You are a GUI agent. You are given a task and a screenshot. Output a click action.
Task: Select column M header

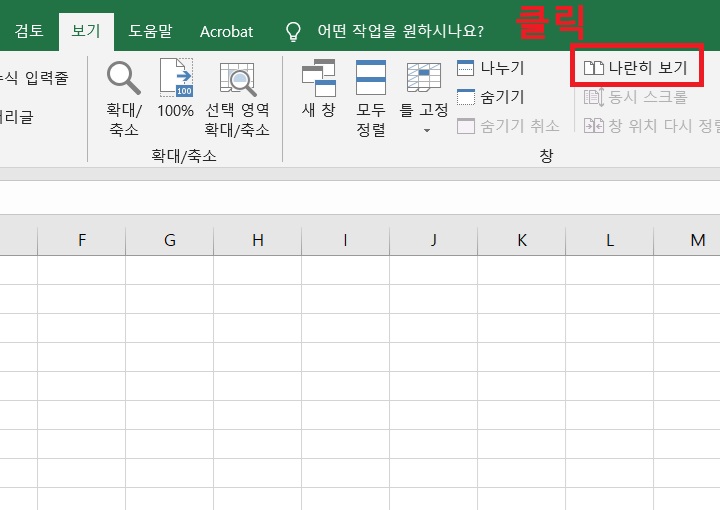(x=687, y=240)
